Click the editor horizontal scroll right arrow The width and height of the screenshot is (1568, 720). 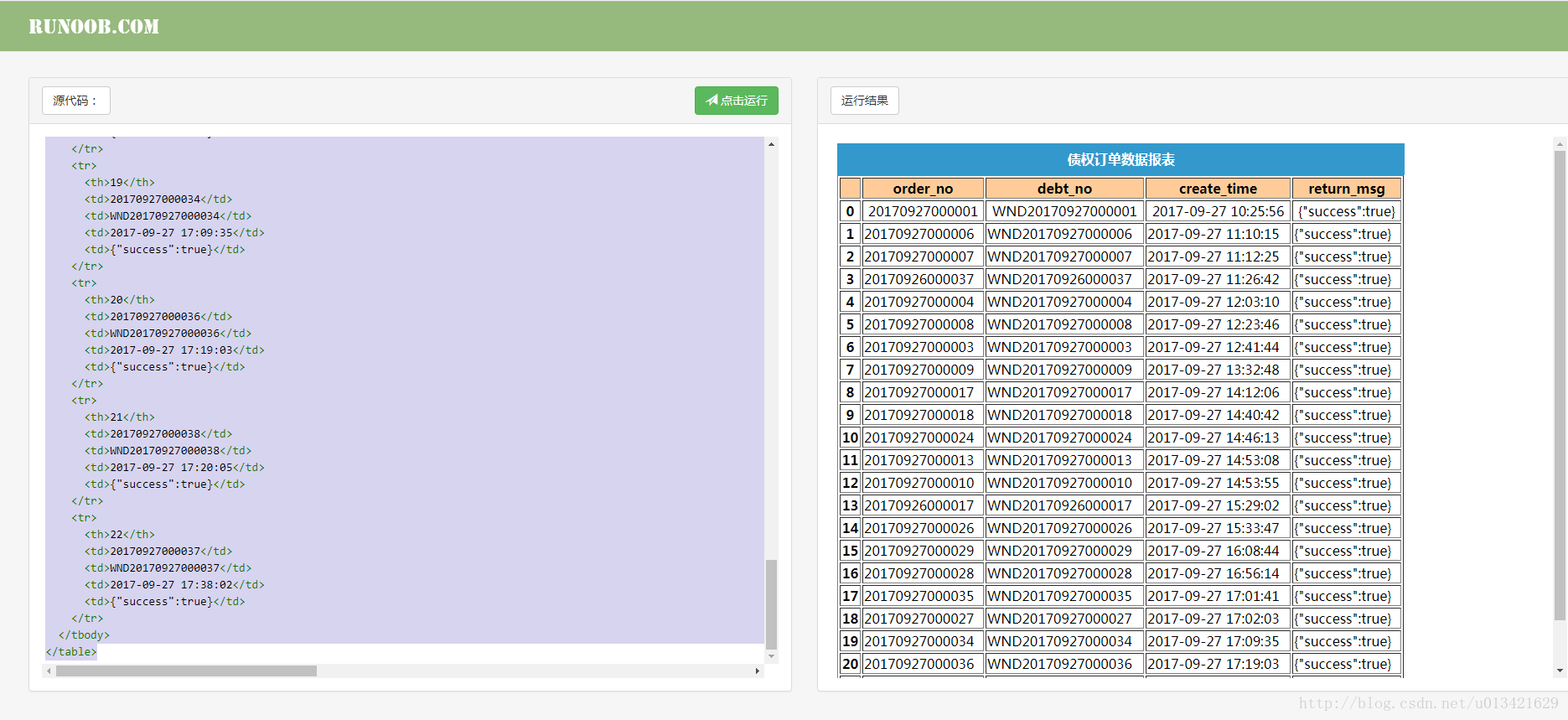[x=758, y=671]
